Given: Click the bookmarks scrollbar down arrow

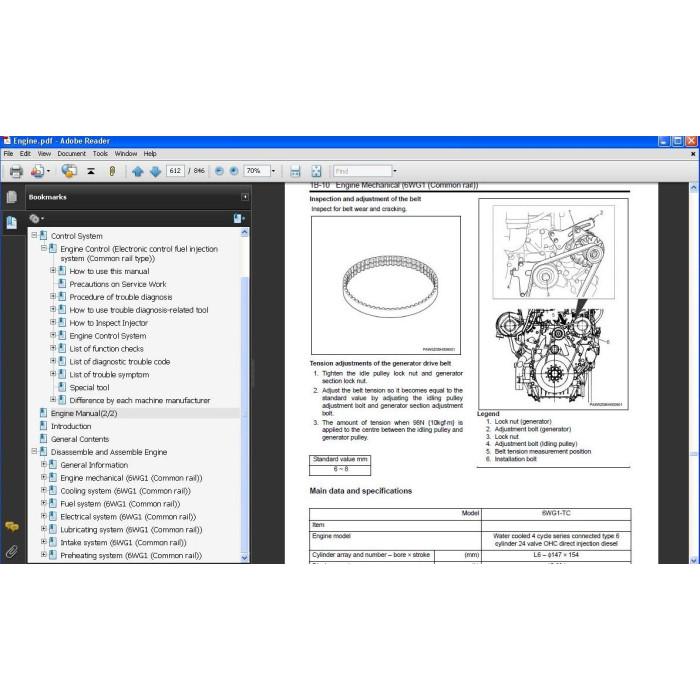Looking at the screenshot, I should pos(244,558).
